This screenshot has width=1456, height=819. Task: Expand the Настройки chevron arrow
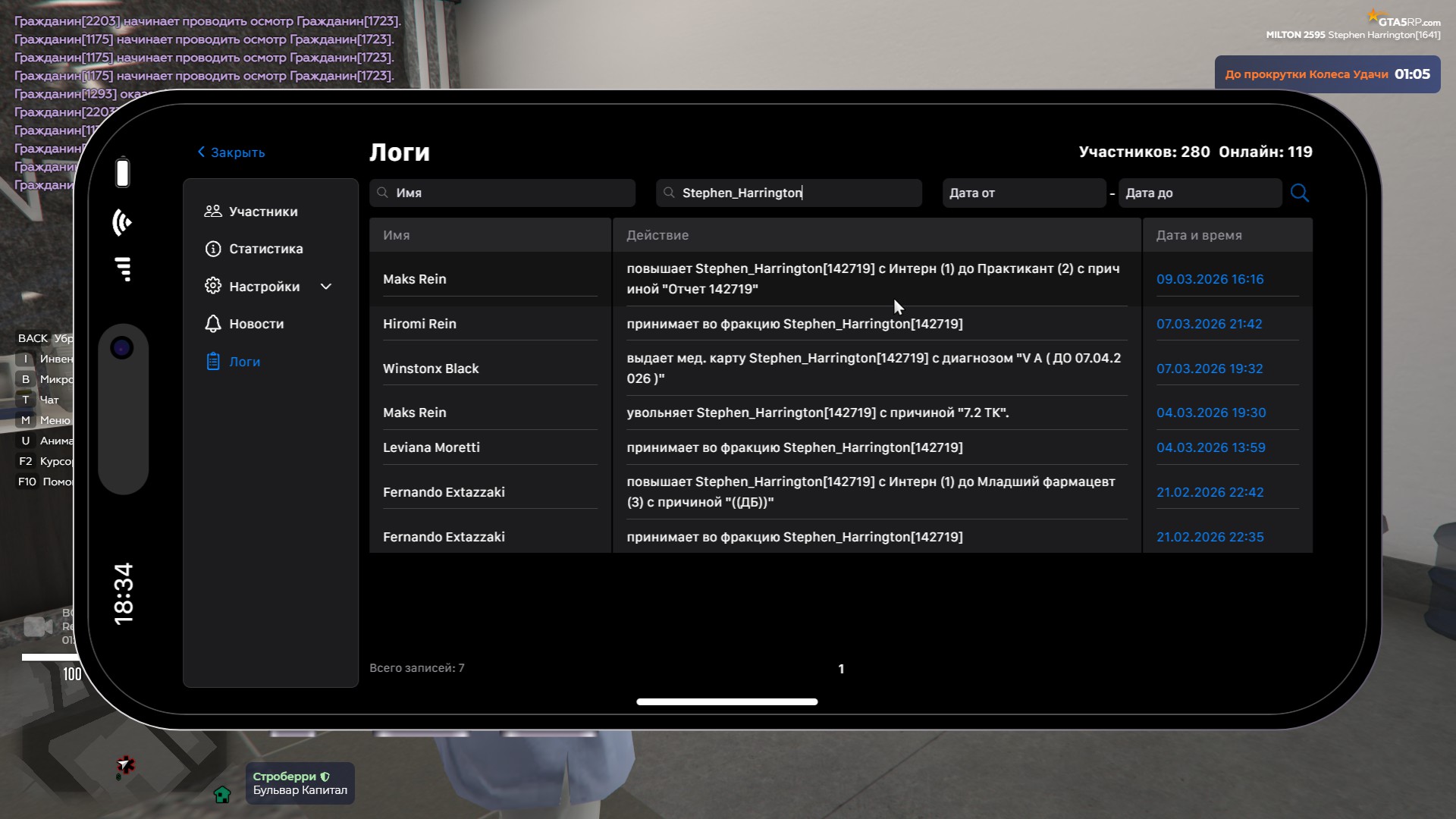326,287
